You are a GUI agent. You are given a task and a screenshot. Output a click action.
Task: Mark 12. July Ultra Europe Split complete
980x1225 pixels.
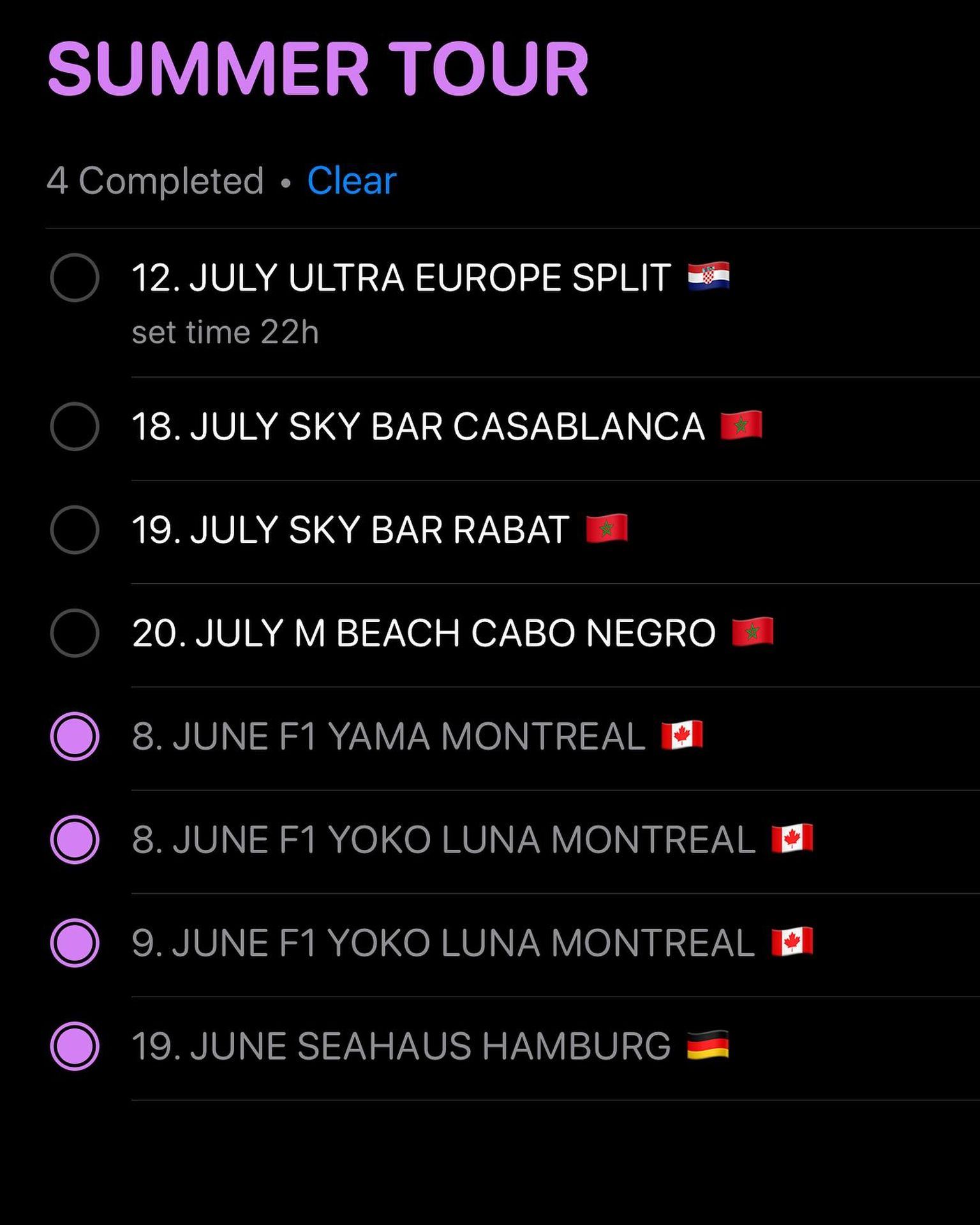coord(75,278)
